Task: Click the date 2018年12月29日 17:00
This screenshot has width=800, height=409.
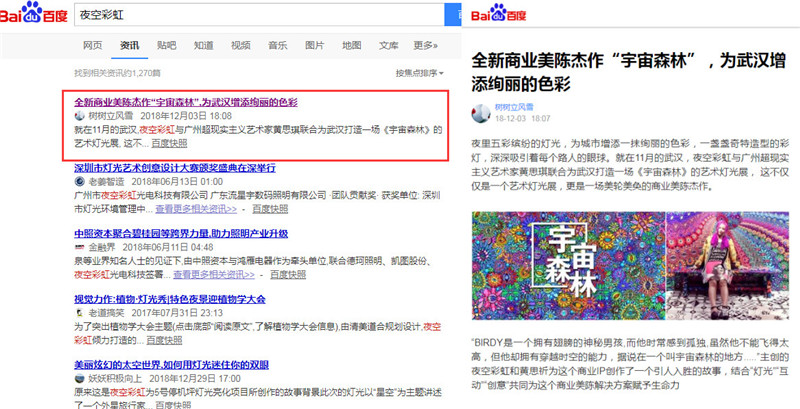Action: pos(195,379)
